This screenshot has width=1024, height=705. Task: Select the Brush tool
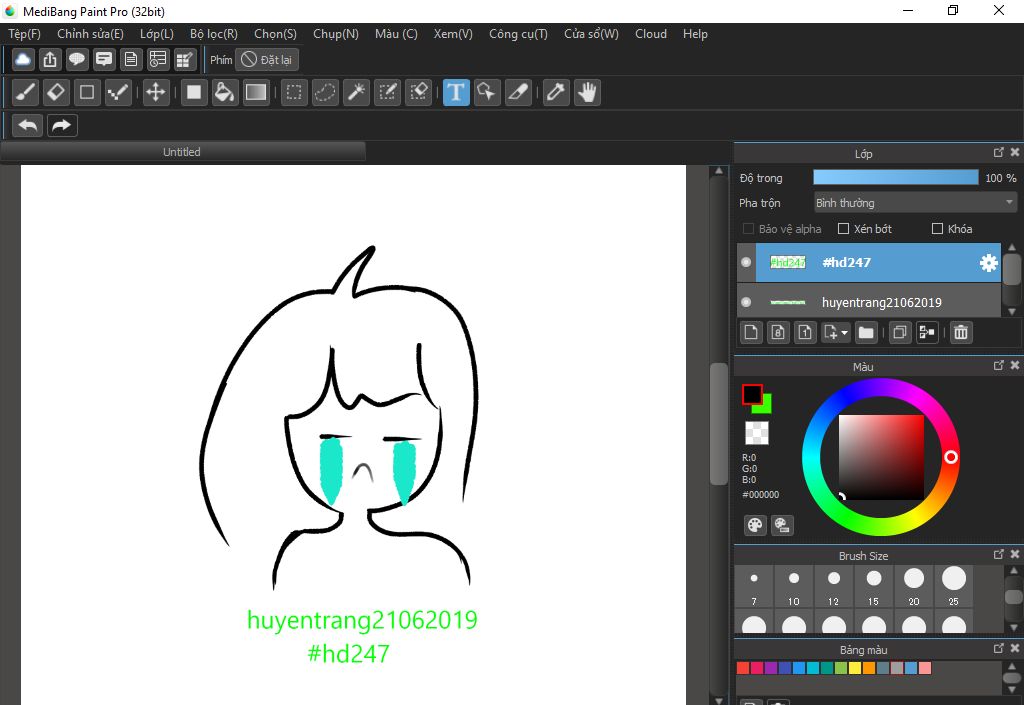[25, 92]
